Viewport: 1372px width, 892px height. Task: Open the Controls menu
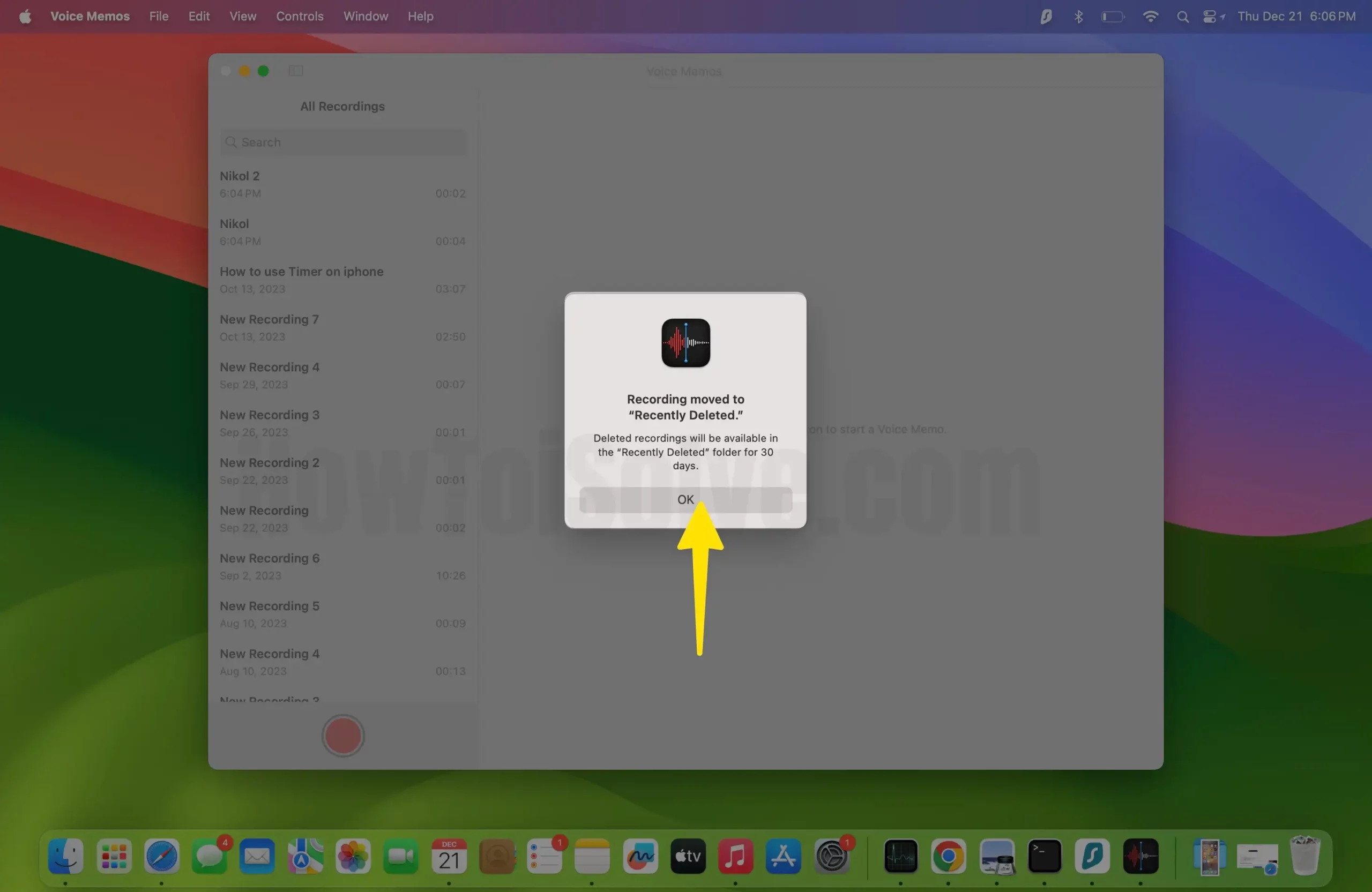tap(300, 16)
